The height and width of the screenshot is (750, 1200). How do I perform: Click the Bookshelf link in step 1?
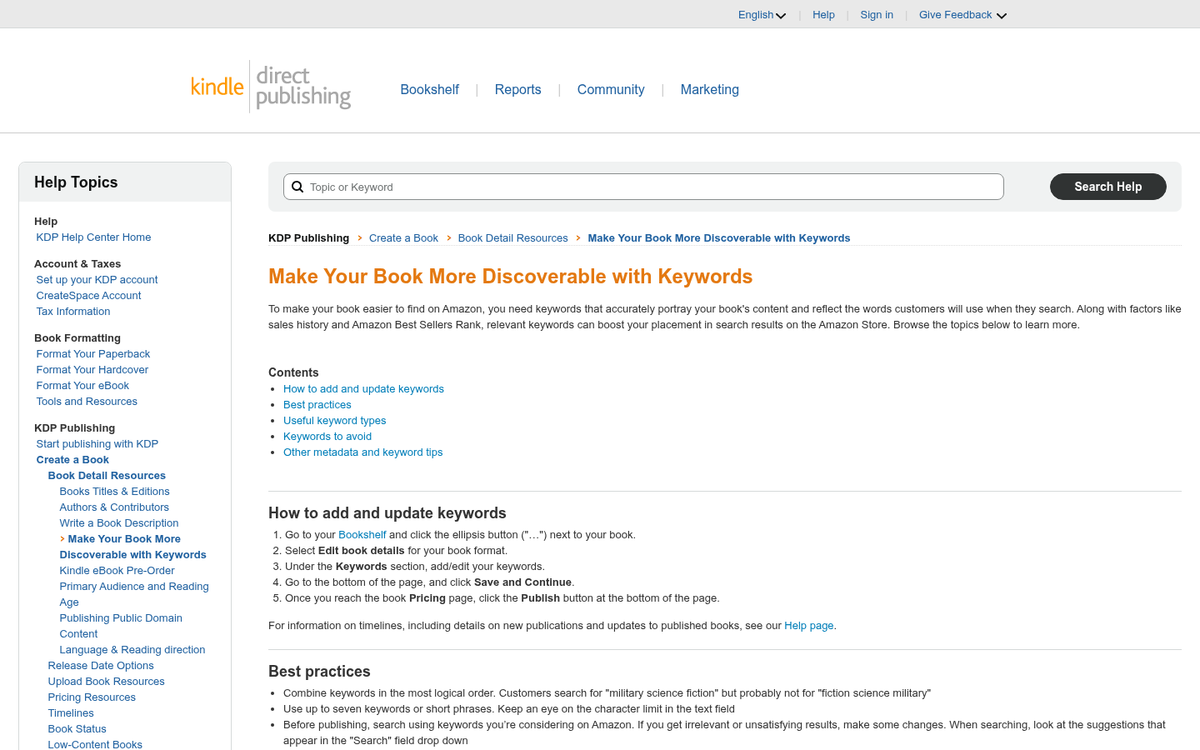pyautogui.click(x=362, y=534)
